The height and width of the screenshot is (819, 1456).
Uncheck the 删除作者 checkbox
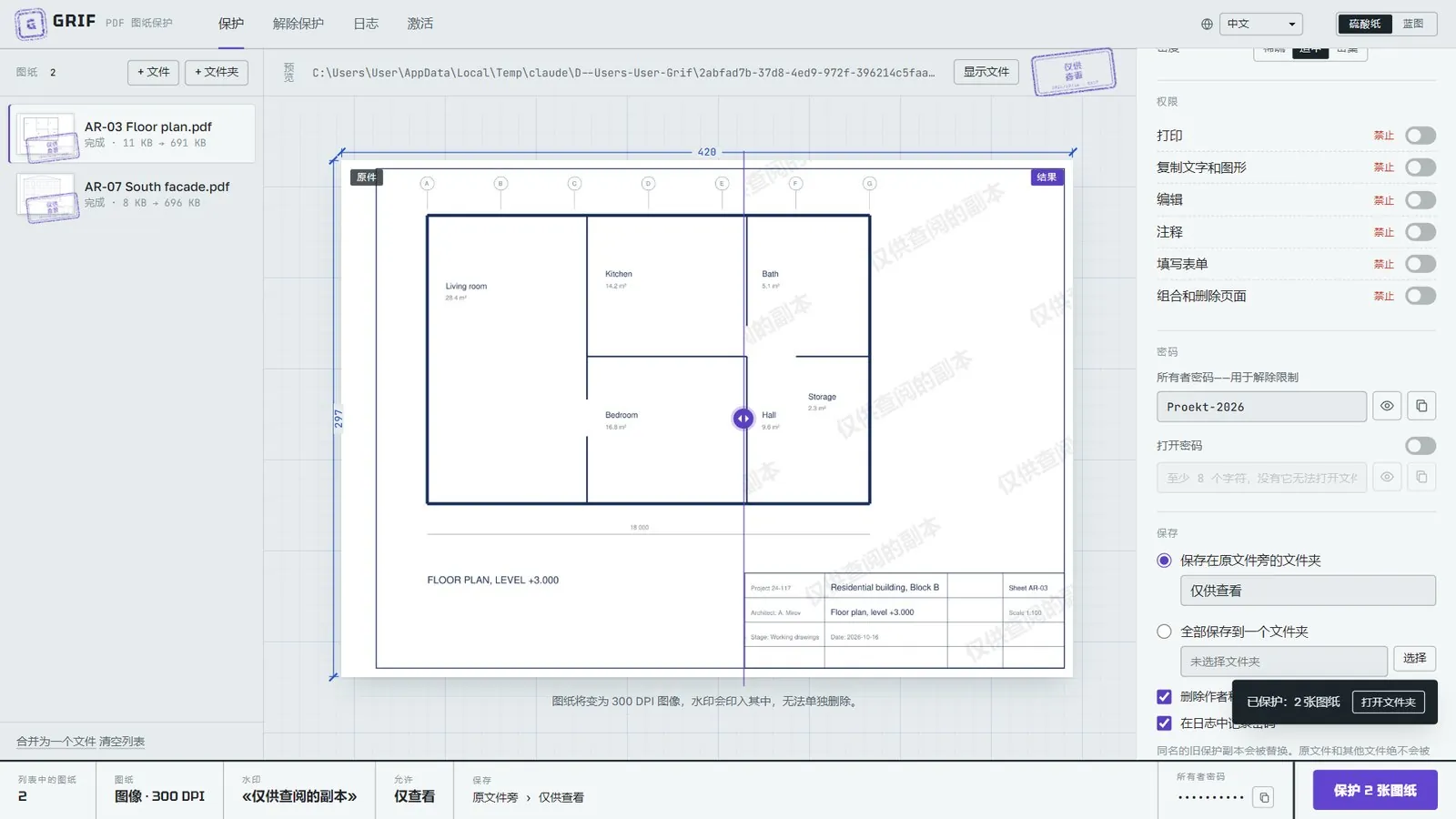point(1164,697)
